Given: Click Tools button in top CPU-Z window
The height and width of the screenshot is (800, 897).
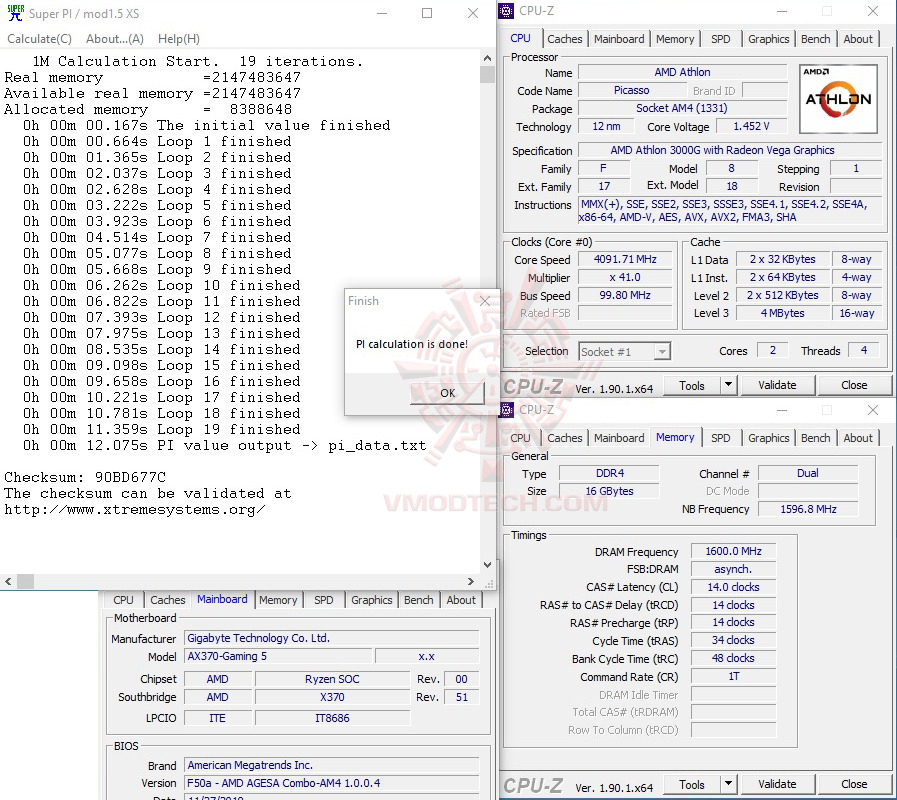Looking at the screenshot, I should click(692, 386).
